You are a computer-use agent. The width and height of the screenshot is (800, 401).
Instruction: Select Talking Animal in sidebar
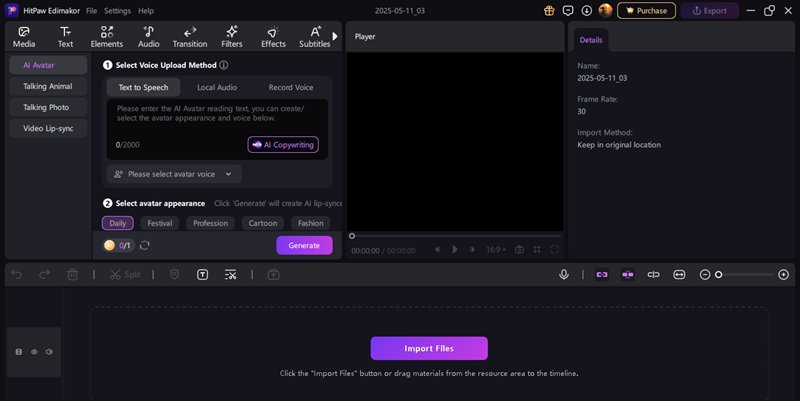[x=48, y=86]
